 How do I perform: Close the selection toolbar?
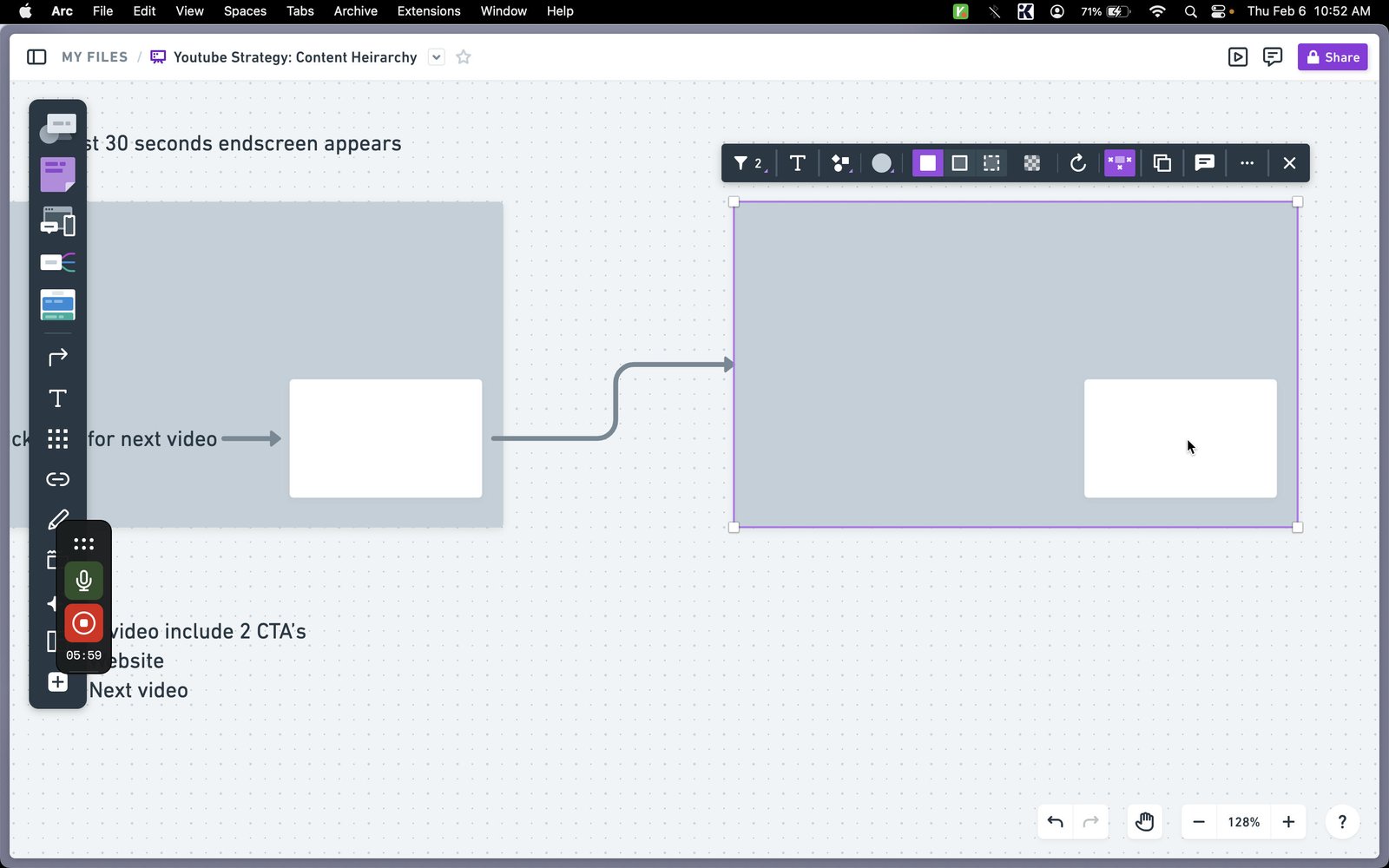pos(1289,163)
